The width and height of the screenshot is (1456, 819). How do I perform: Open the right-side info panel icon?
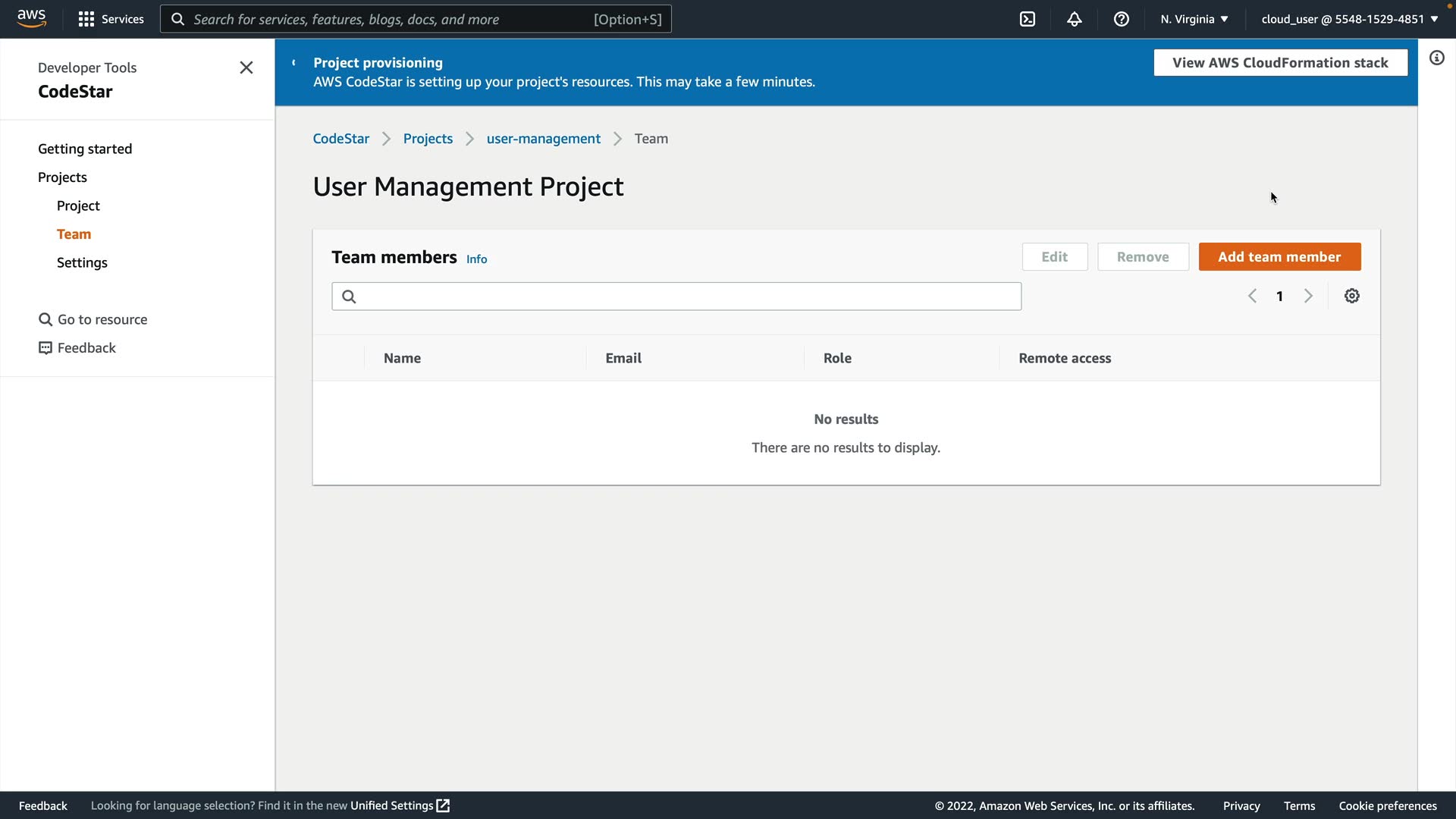pos(1437,58)
